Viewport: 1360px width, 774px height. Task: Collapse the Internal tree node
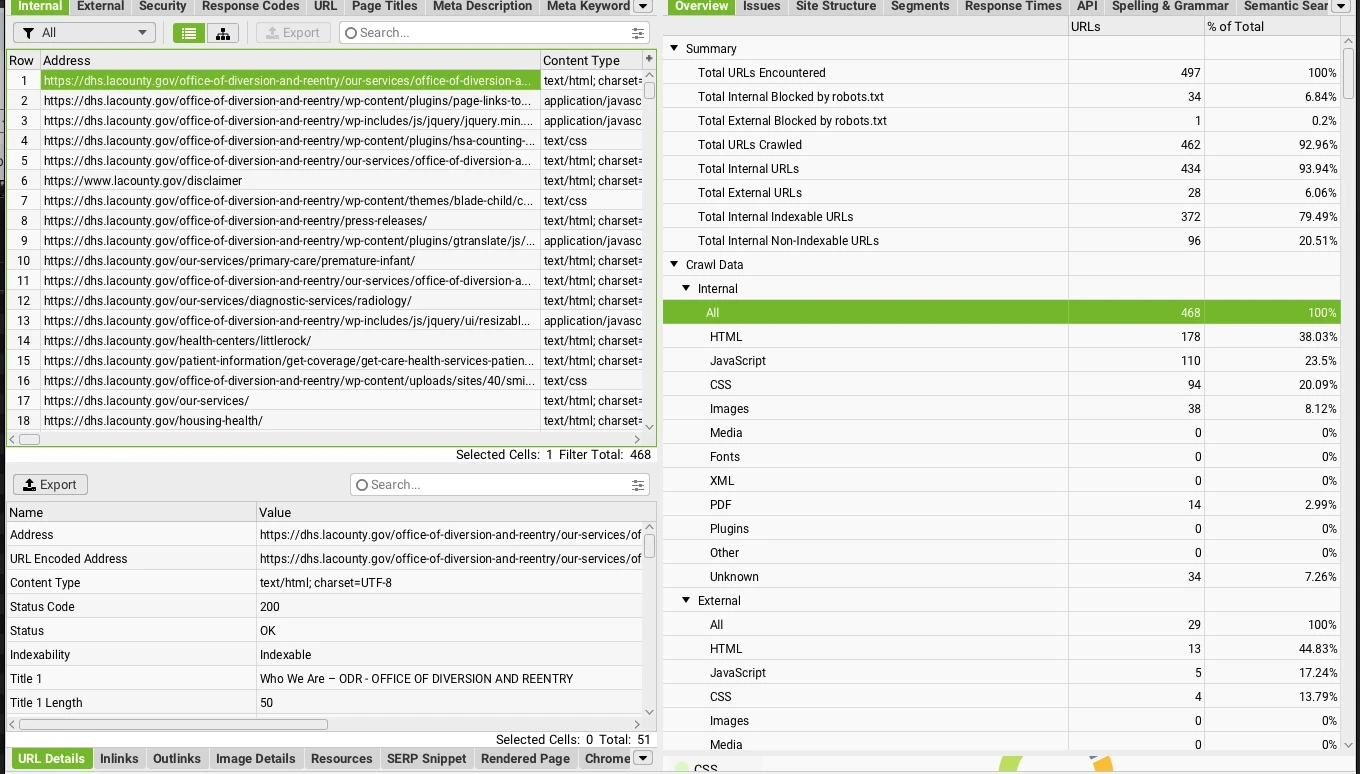click(x=686, y=288)
